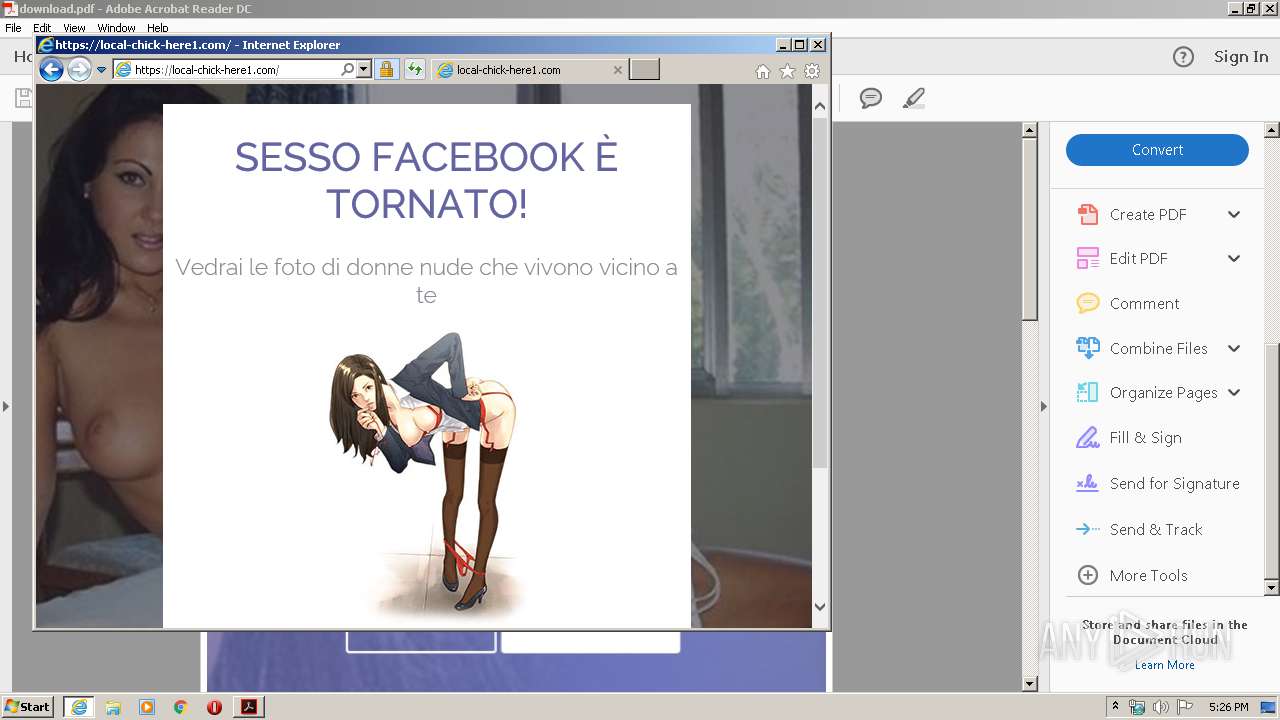Expand Combine Files options
Screen dimensions: 1280x720
click(x=1234, y=348)
